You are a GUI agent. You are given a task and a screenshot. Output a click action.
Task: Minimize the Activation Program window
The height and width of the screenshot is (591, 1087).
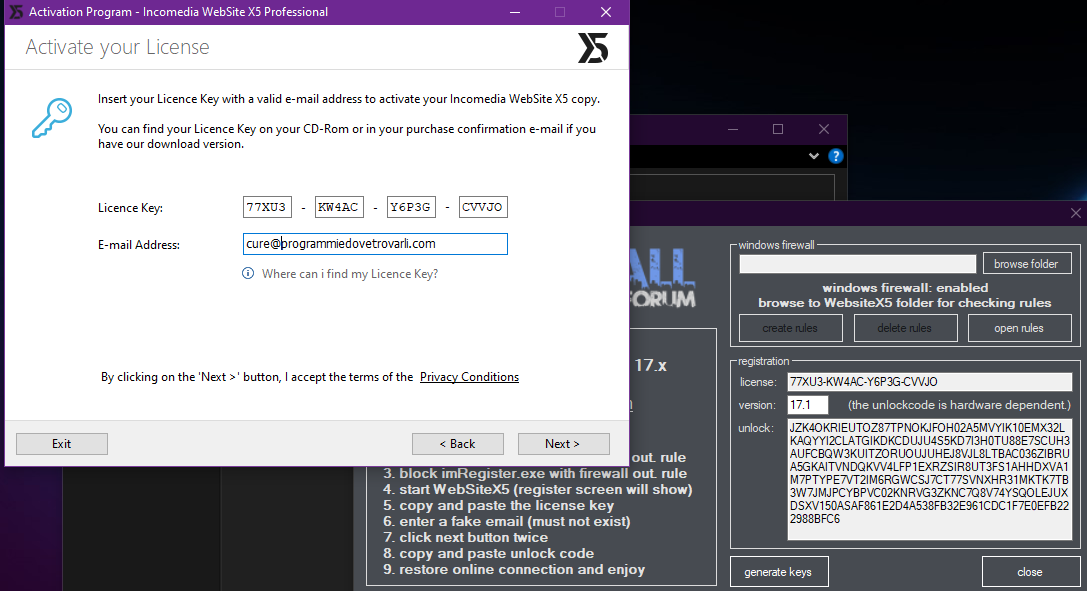(515, 12)
